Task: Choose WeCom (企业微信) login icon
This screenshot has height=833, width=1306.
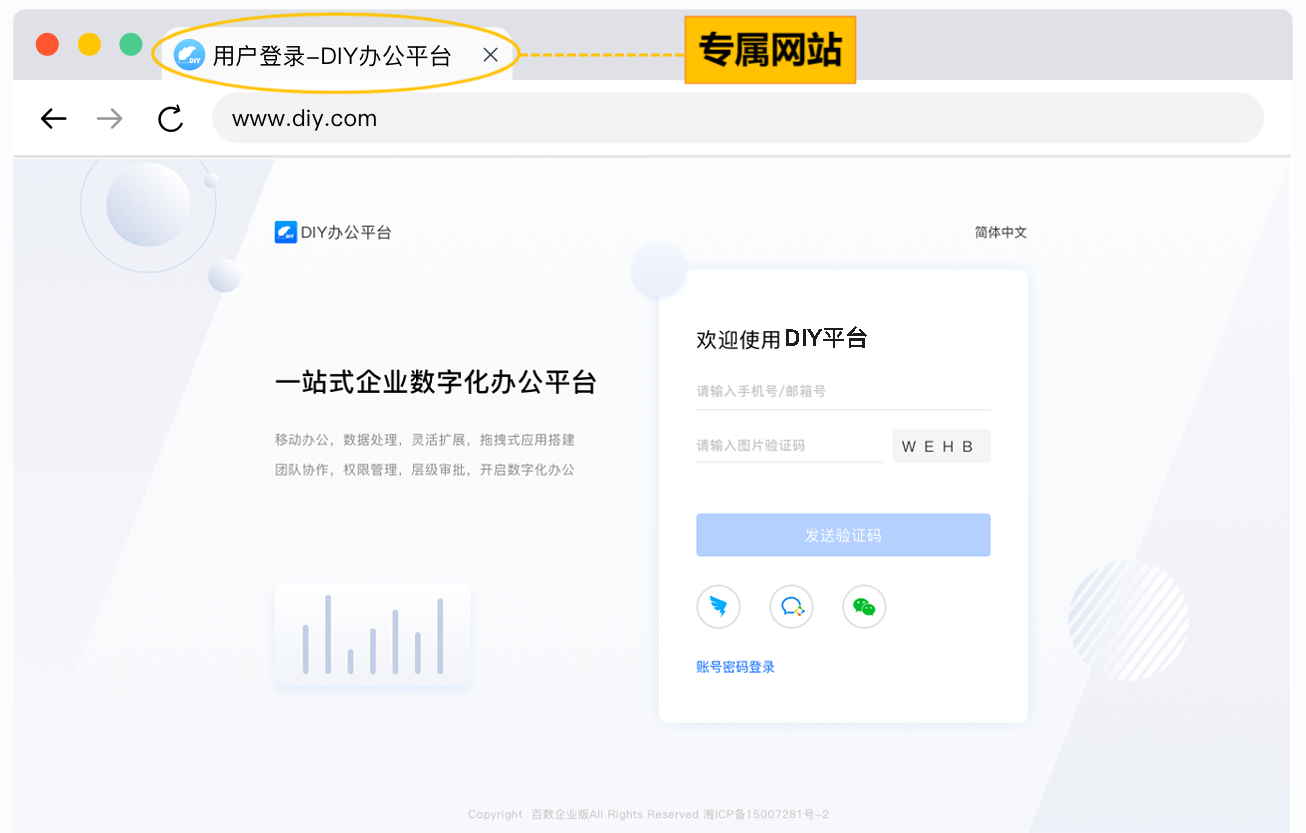Action: pyautogui.click(x=791, y=607)
